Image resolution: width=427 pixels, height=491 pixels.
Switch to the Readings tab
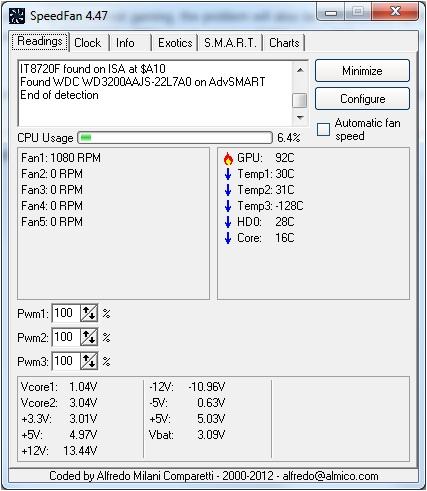(x=40, y=42)
